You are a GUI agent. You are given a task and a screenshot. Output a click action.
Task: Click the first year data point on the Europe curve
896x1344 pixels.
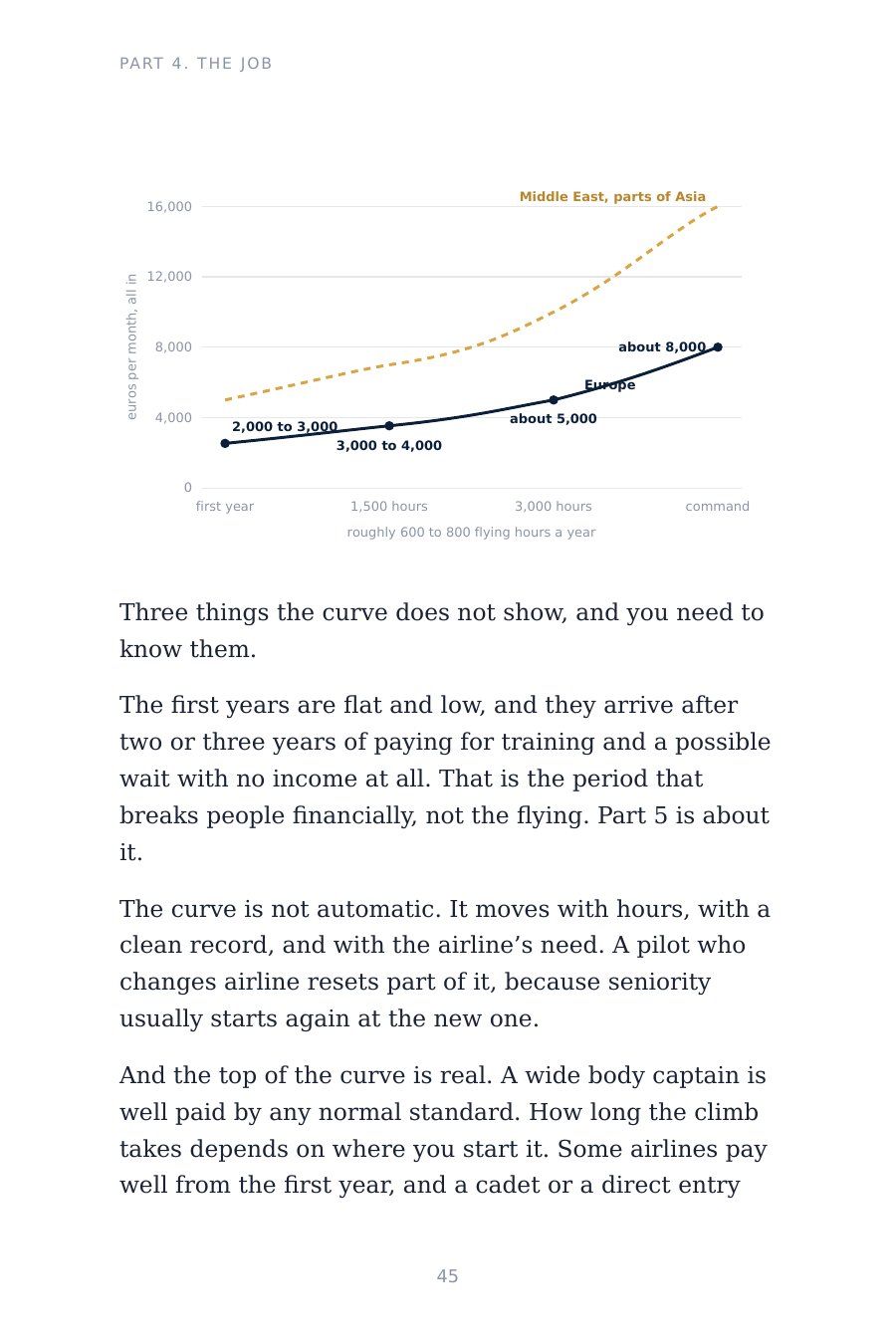[x=225, y=443]
